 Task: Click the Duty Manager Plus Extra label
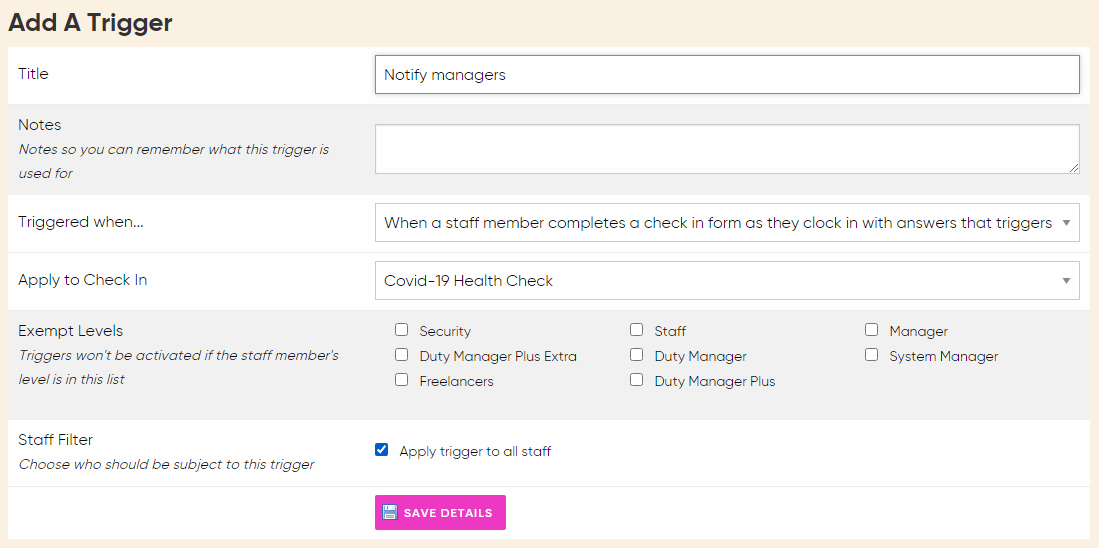(498, 356)
